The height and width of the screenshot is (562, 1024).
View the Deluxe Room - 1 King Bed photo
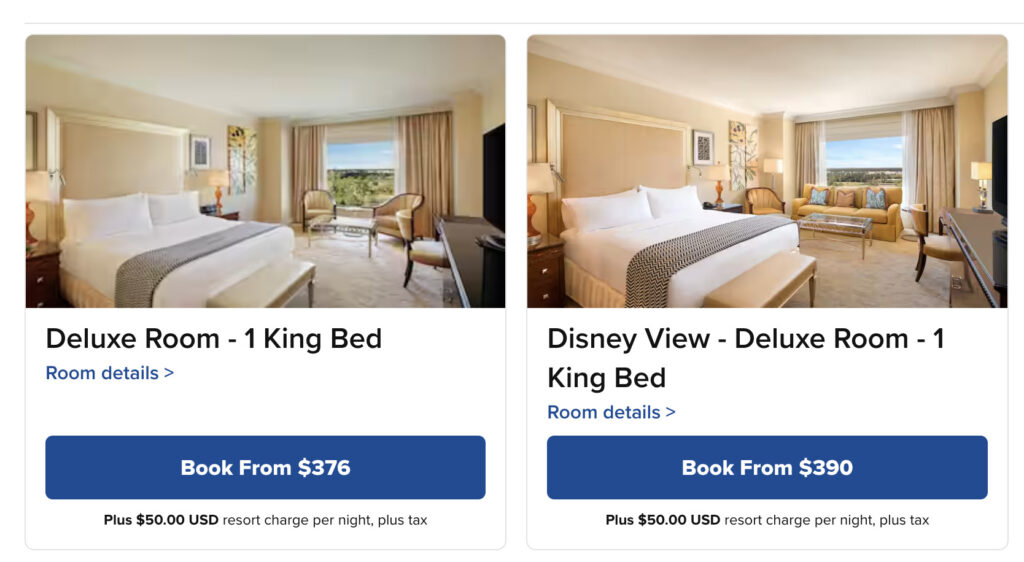[x=265, y=171]
